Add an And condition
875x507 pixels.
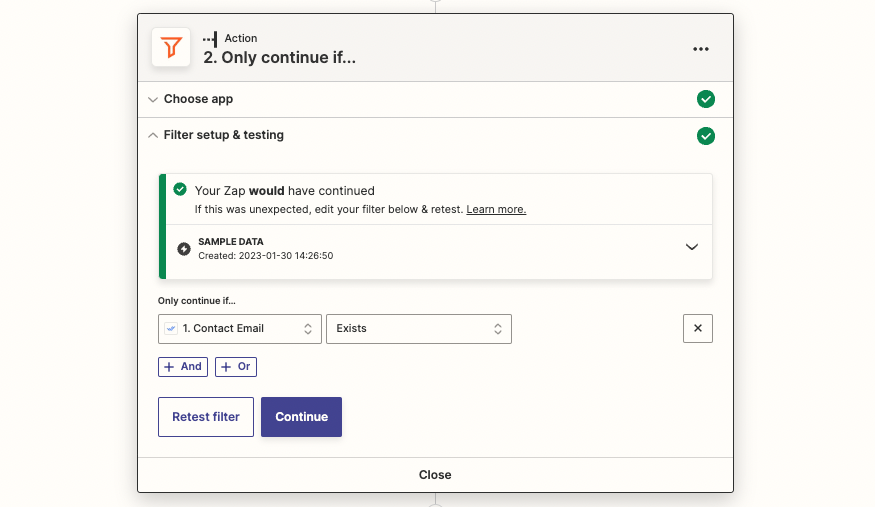point(183,367)
